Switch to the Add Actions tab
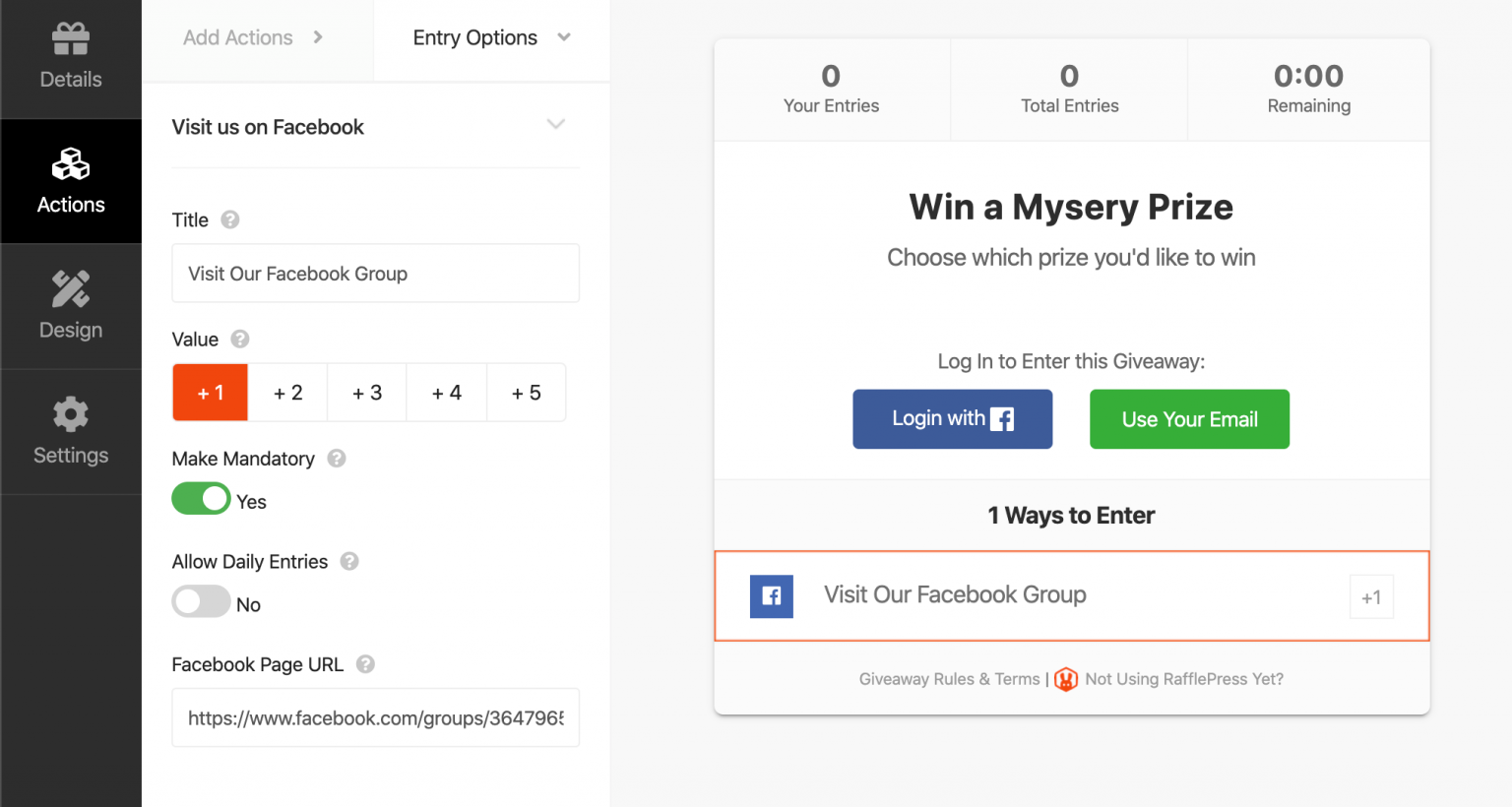This screenshot has height=807, width=1512. coord(237,36)
